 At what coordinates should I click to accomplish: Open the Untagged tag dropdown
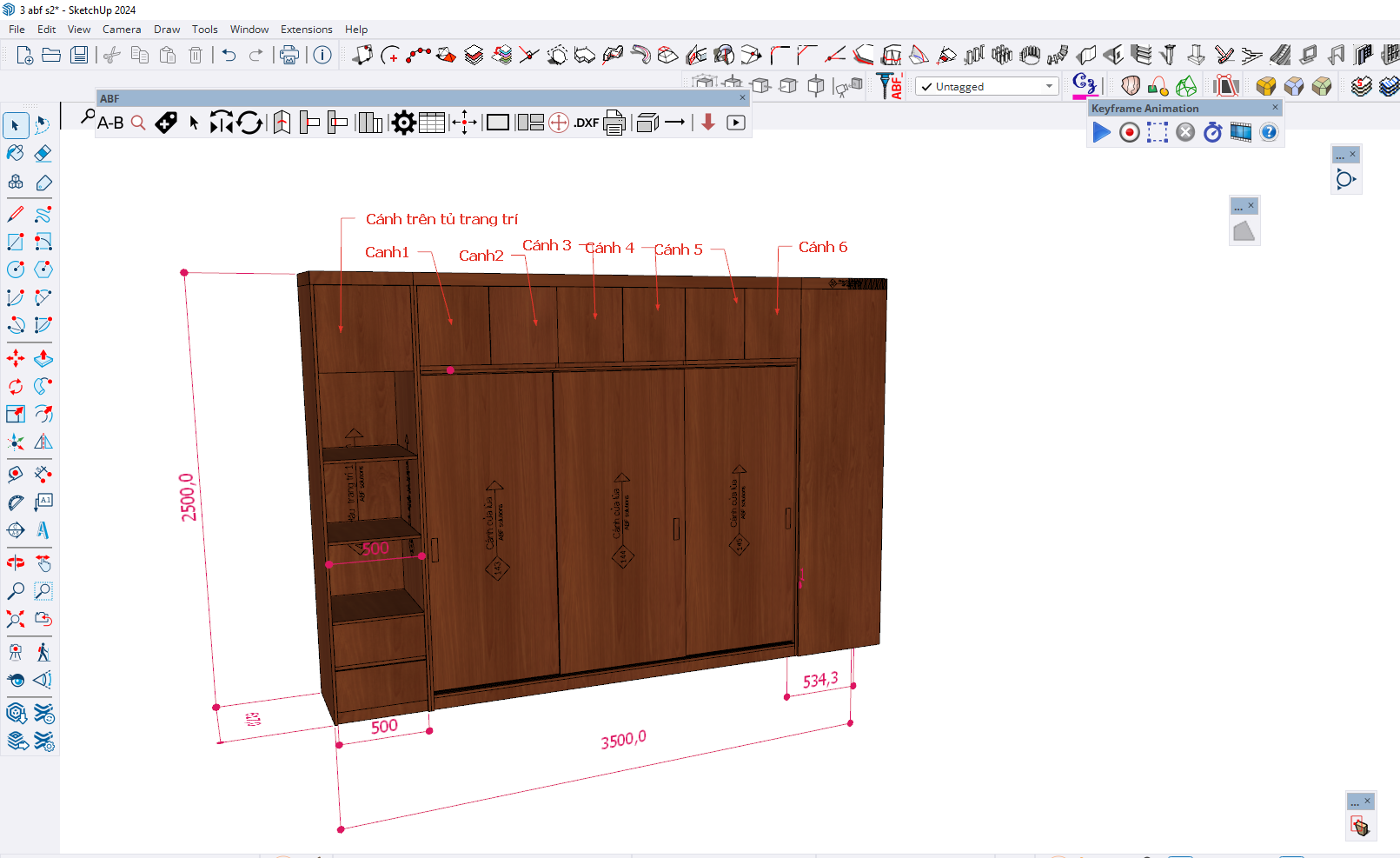coord(1049,87)
